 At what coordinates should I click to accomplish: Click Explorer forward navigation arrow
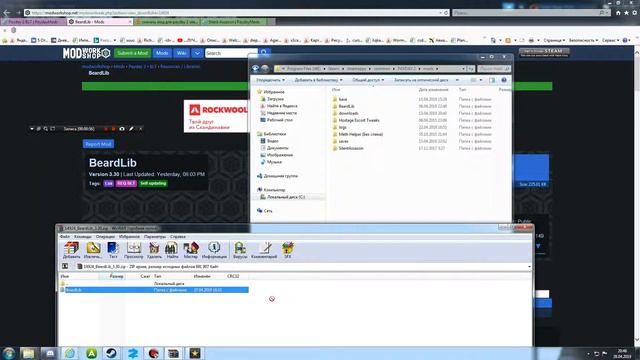pyautogui.click(x=265, y=69)
